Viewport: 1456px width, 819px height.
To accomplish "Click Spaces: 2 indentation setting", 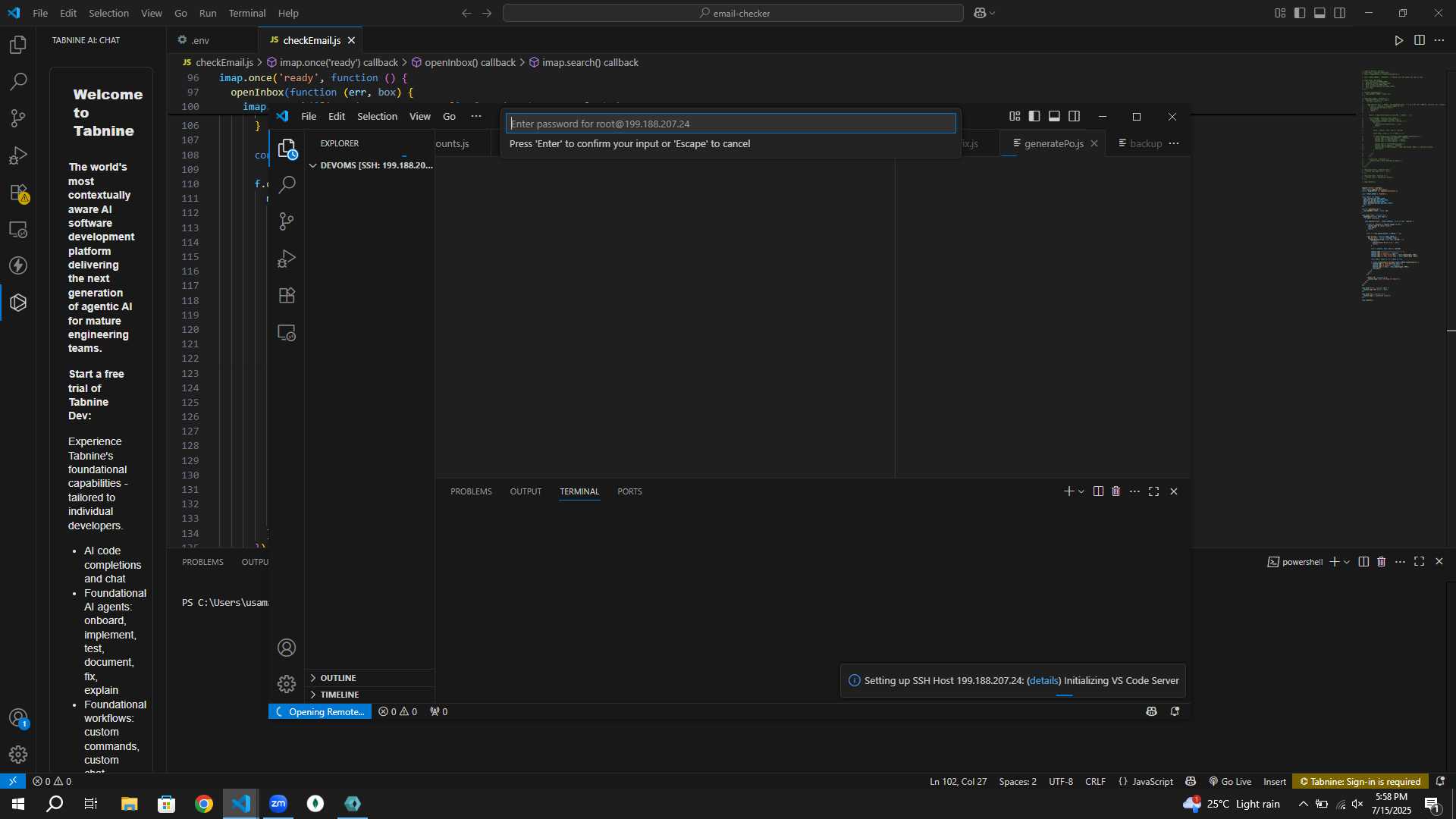I will tap(1018, 782).
